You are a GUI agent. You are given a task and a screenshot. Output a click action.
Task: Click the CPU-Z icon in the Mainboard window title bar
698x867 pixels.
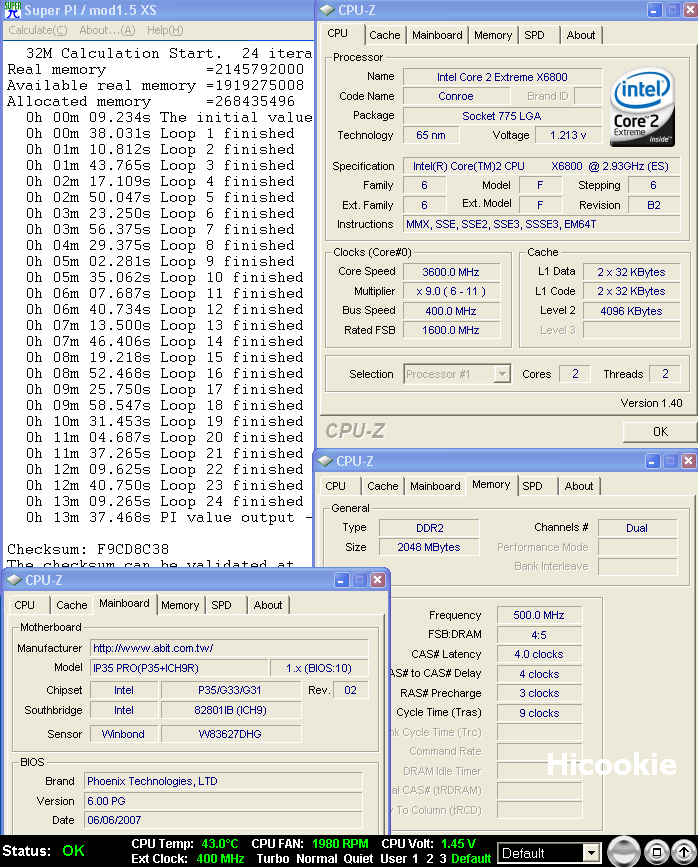click(14, 579)
